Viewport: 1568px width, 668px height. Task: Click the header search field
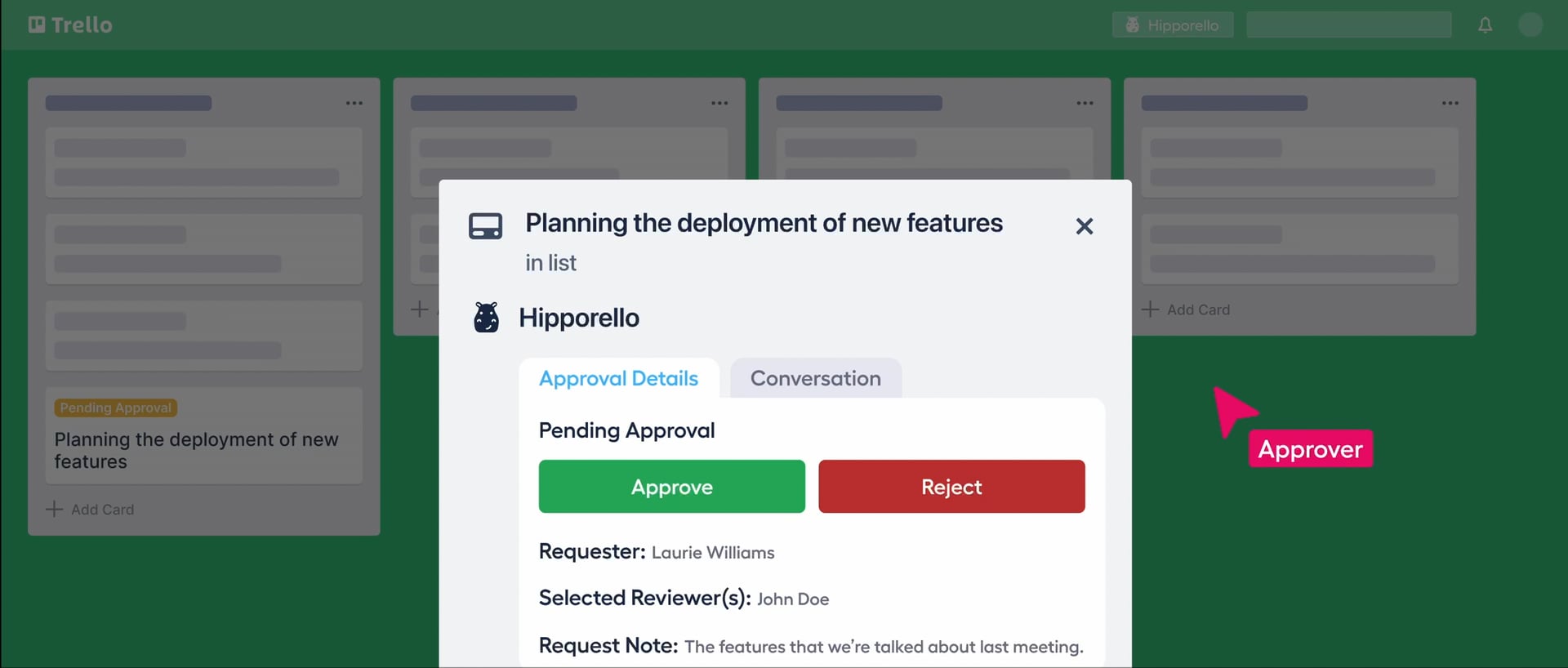pos(1348,25)
